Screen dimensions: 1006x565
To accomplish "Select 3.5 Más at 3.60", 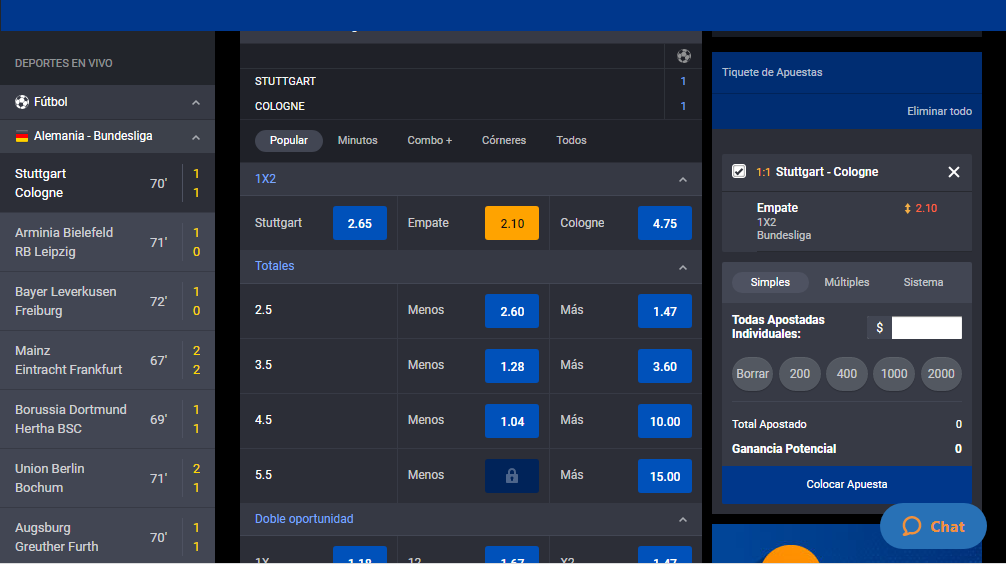I will pos(665,366).
